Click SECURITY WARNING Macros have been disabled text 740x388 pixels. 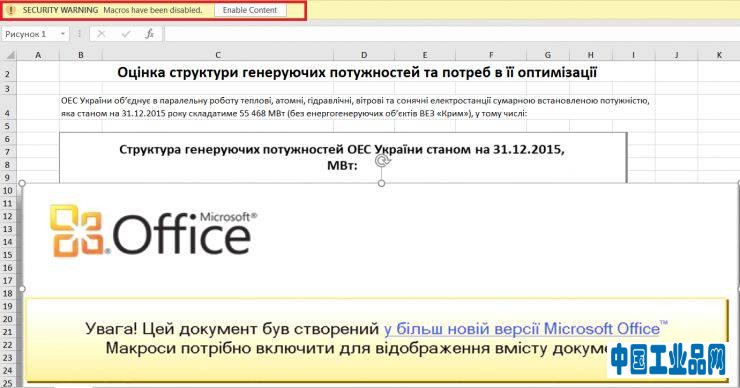[x=112, y=10]
